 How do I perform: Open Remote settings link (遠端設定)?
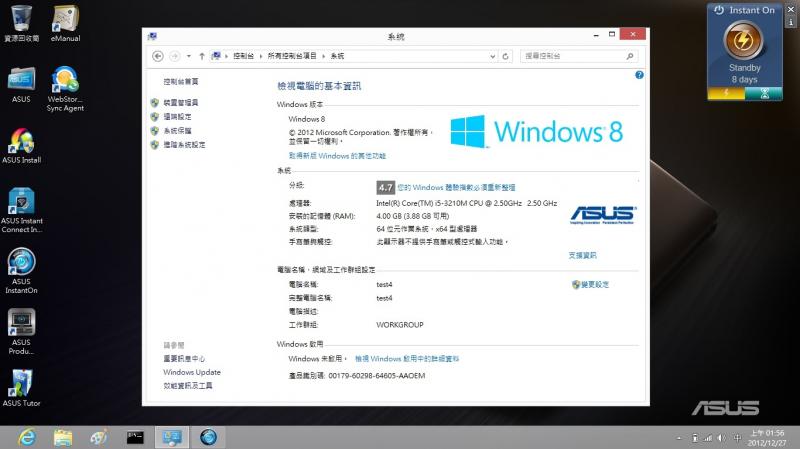coord(177,117)
